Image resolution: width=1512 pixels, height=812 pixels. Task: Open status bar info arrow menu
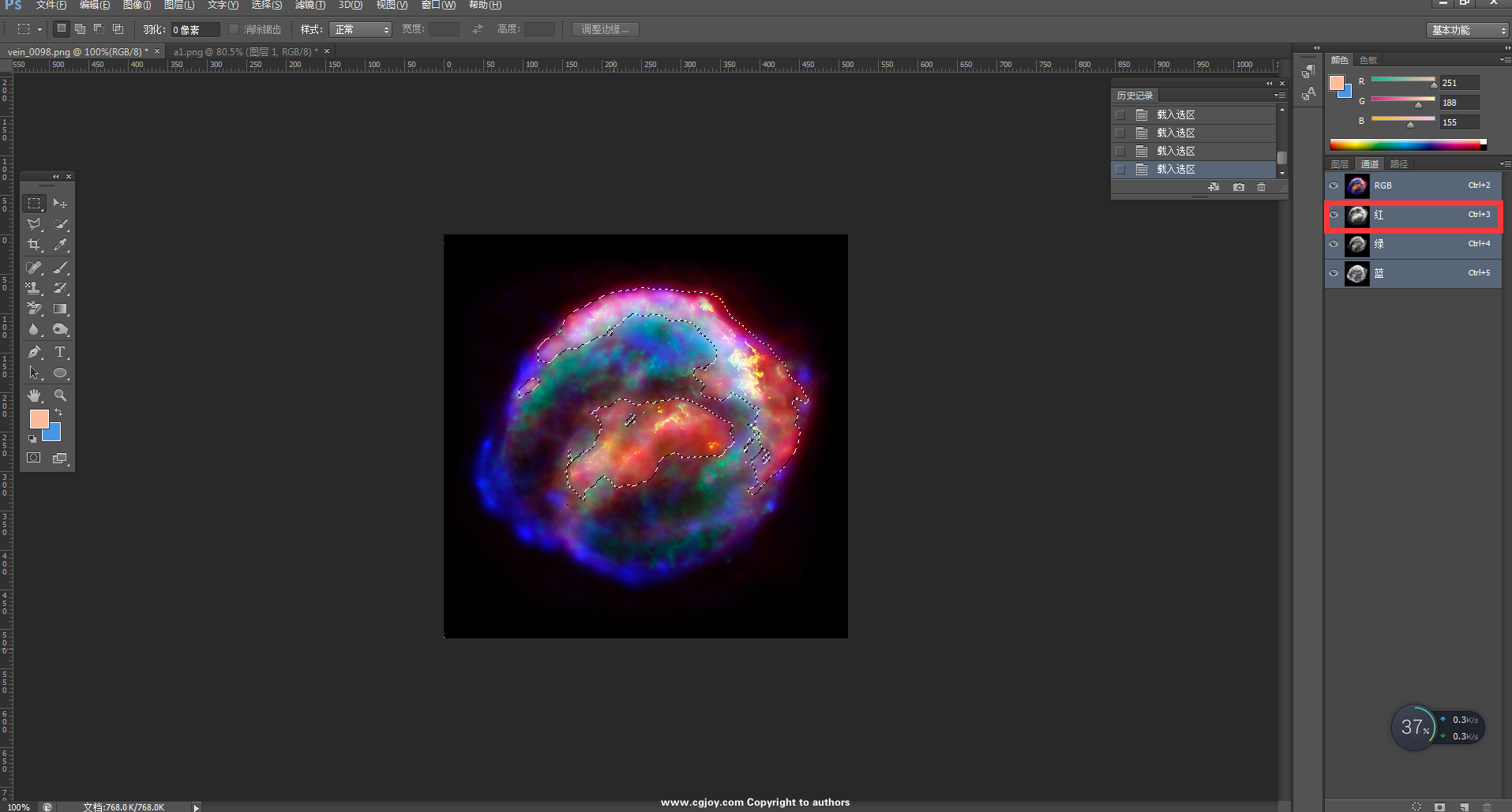(197, 806)
